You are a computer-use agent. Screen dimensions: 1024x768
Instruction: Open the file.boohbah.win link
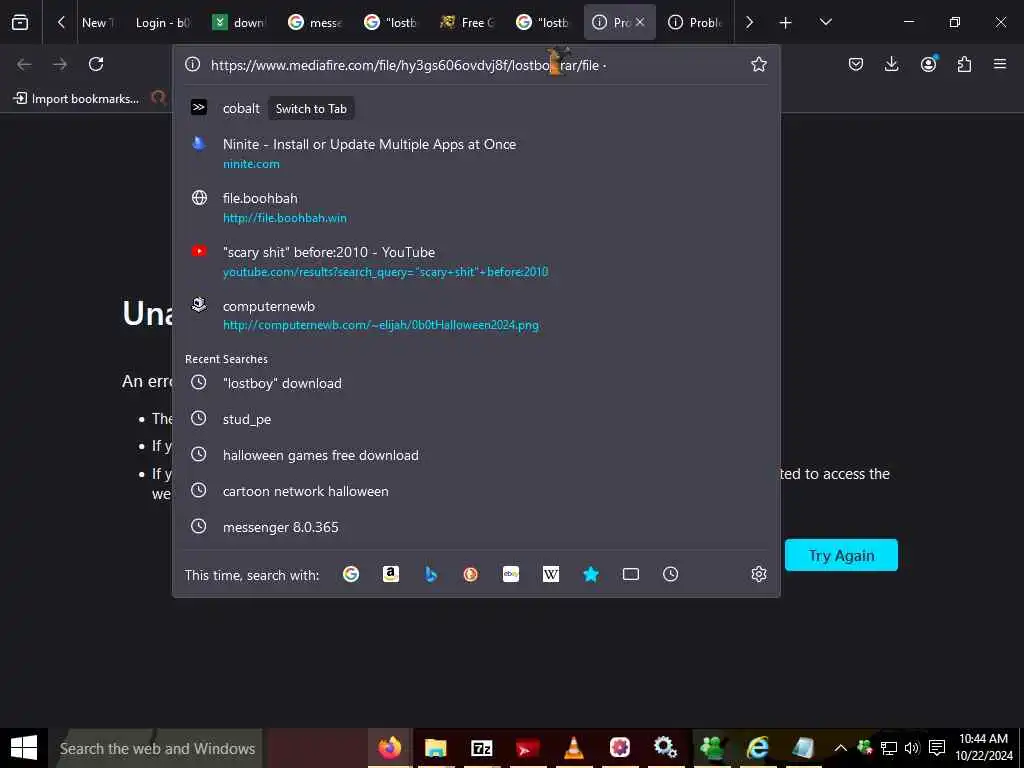pos(285,218)
